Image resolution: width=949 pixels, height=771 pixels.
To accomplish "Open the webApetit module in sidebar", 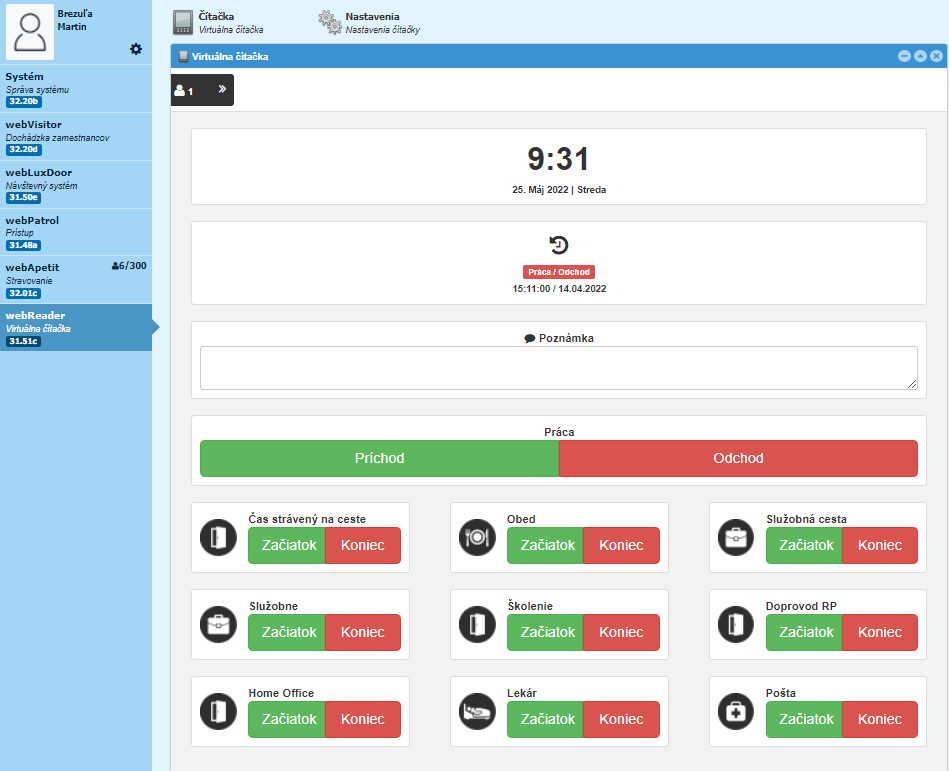I will click(x=76, y=280).
